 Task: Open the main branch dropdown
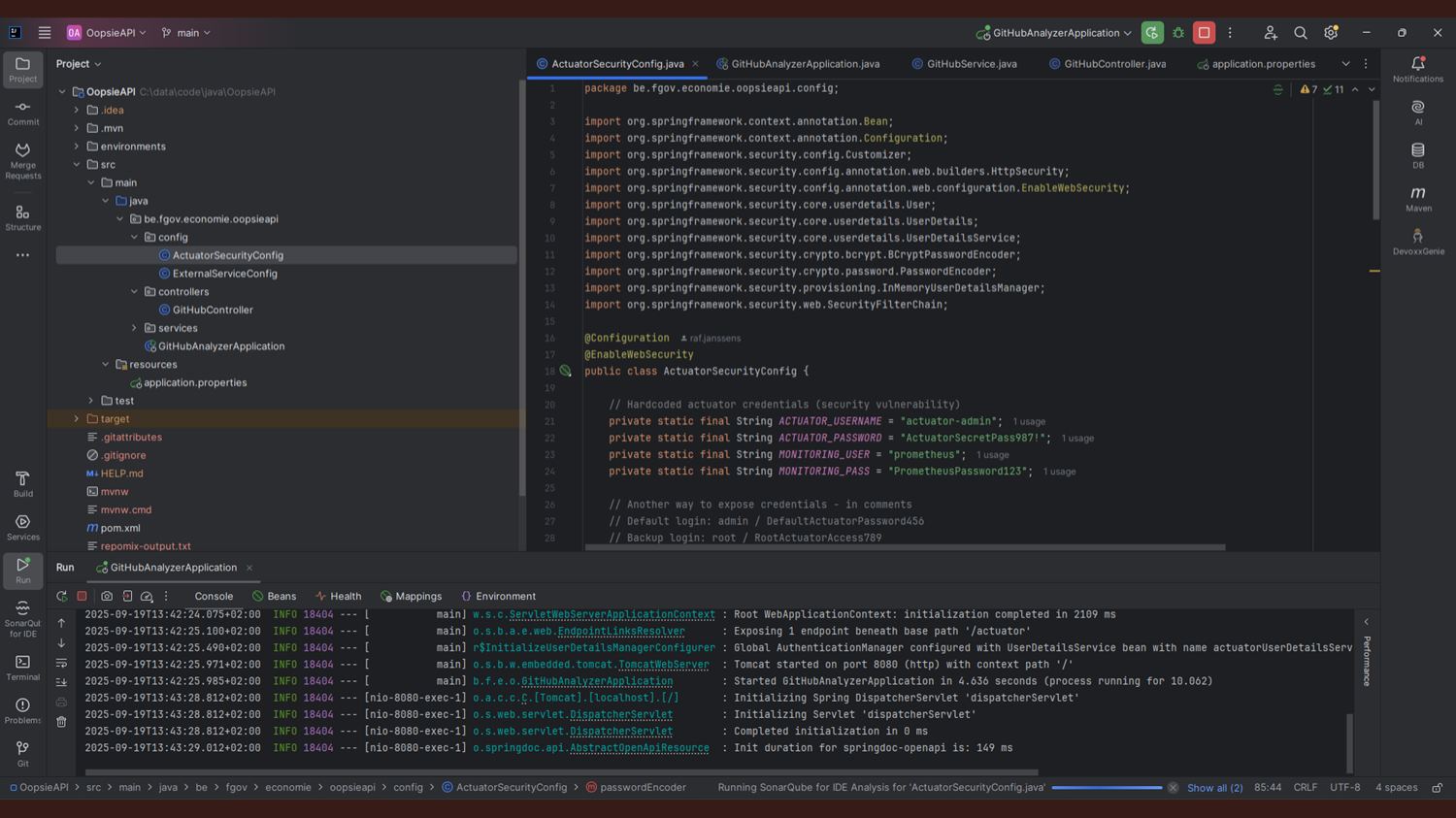[186, 33]
